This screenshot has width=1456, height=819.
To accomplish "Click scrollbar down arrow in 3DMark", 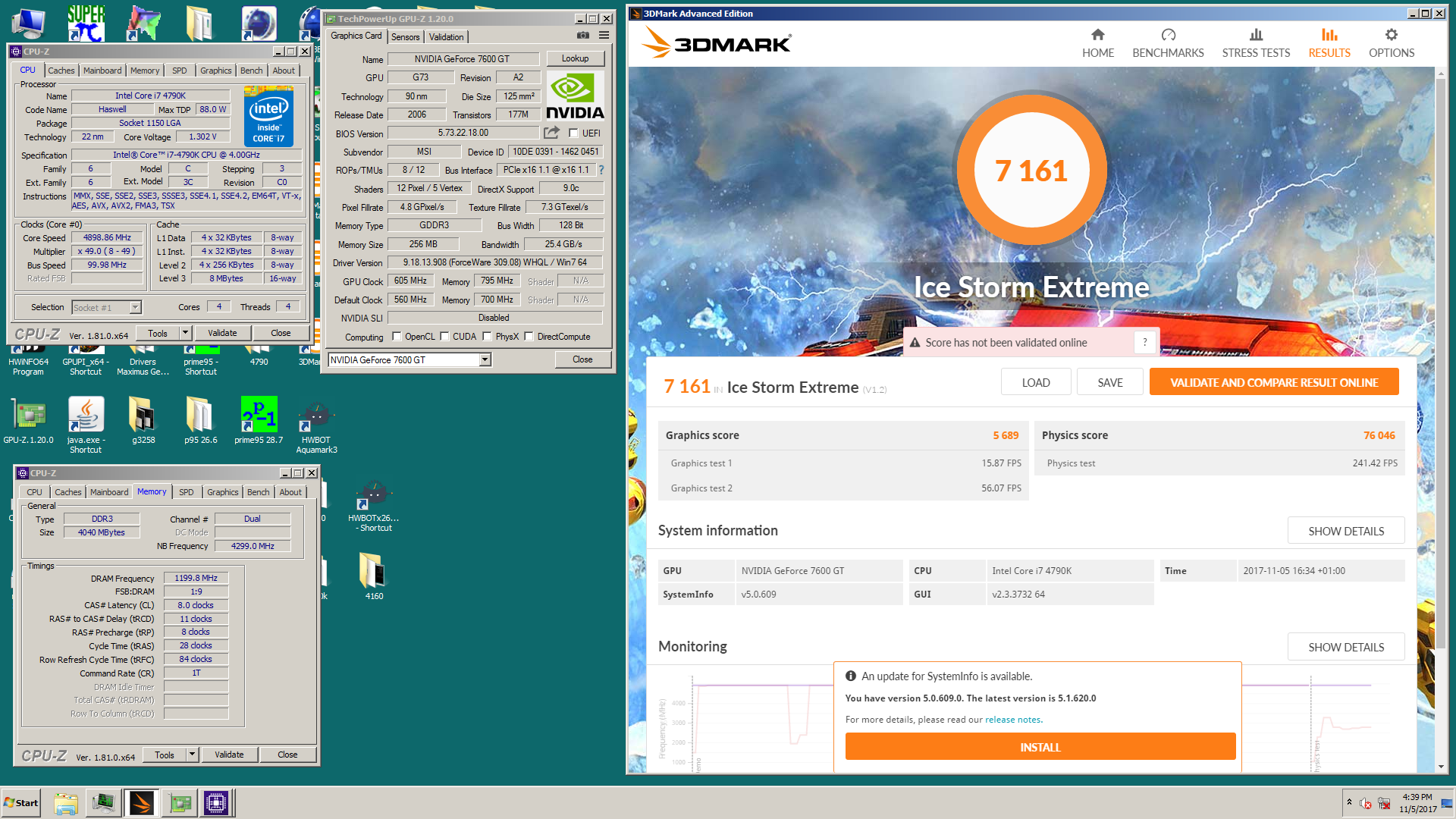I will 1442,767.
